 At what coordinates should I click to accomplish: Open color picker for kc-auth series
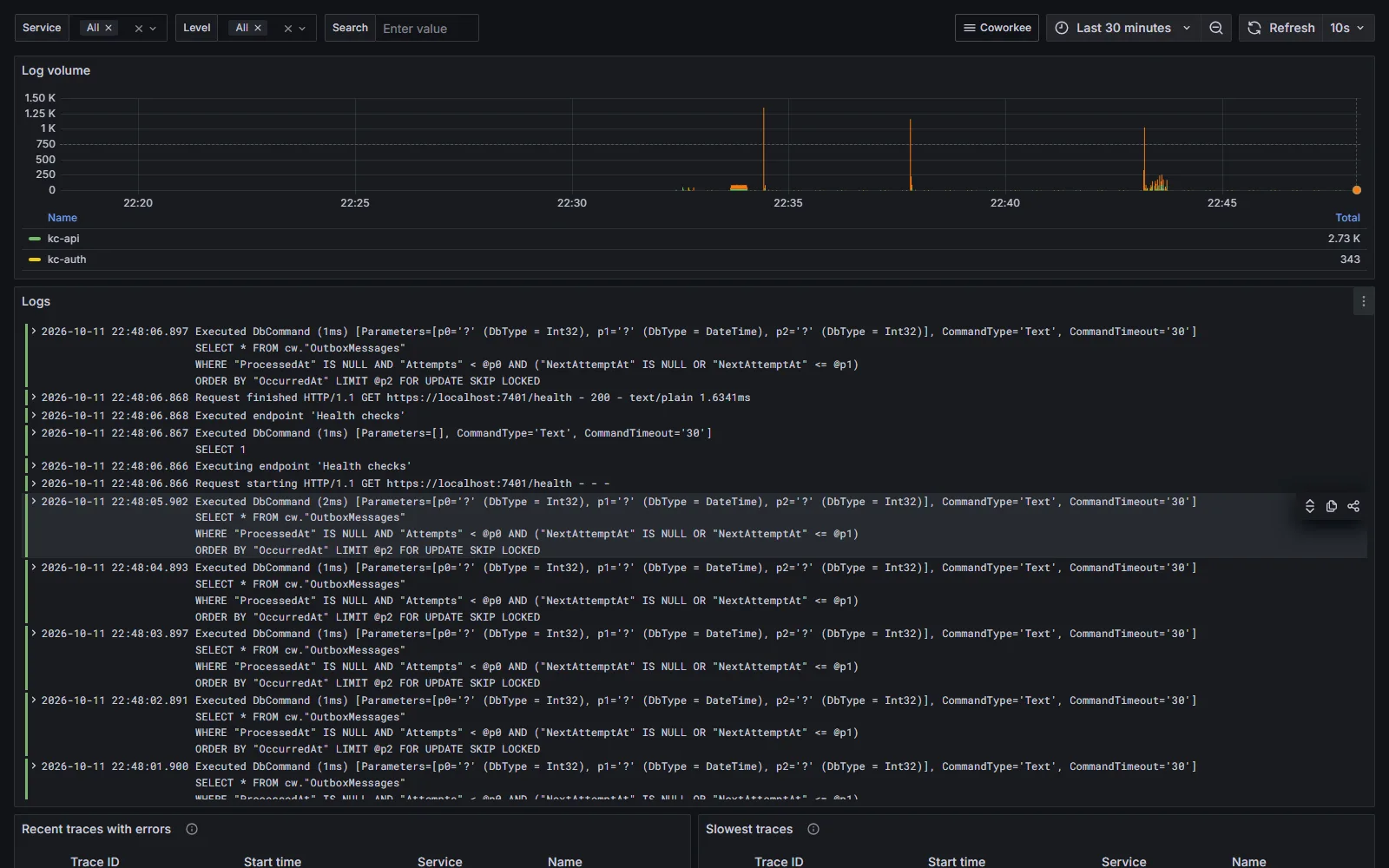35,260
